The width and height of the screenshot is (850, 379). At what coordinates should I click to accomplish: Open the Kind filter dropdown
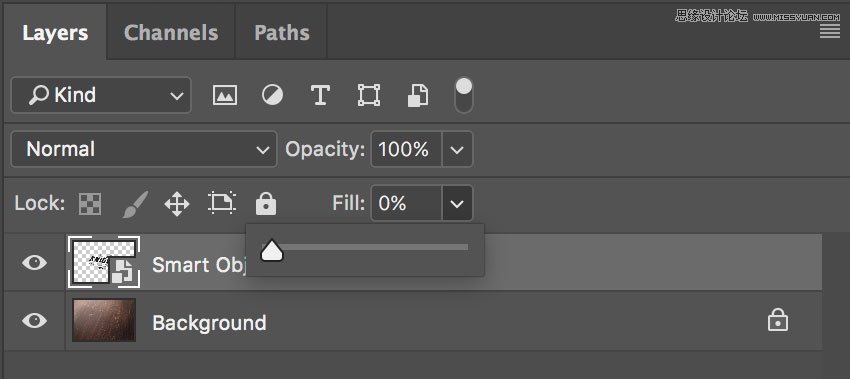[101, 95]
